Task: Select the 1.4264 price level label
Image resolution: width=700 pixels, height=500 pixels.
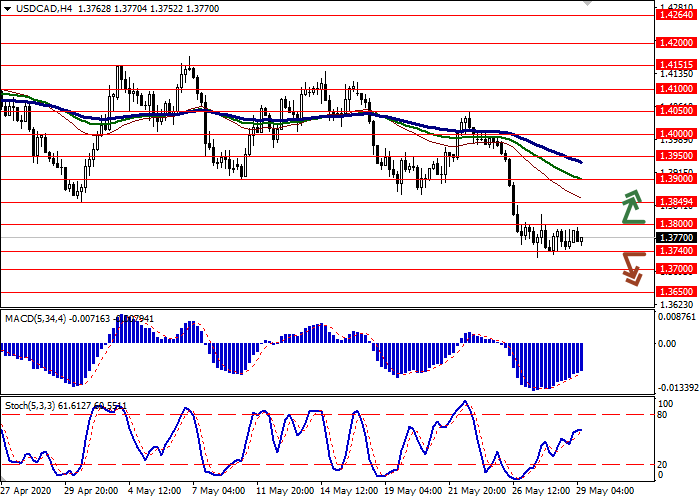Action: 677,15
